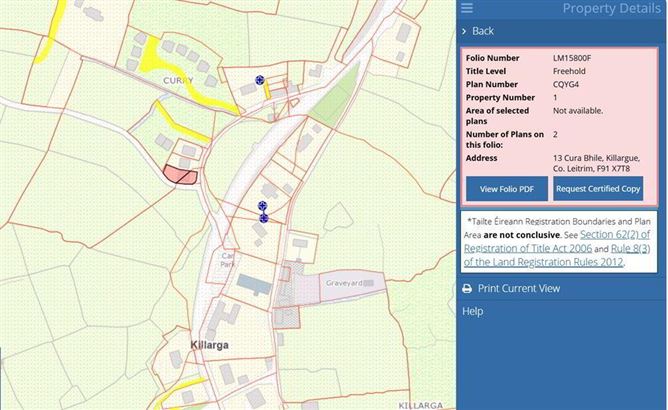Click the Graveyard parcel on map

pos(345,283)
